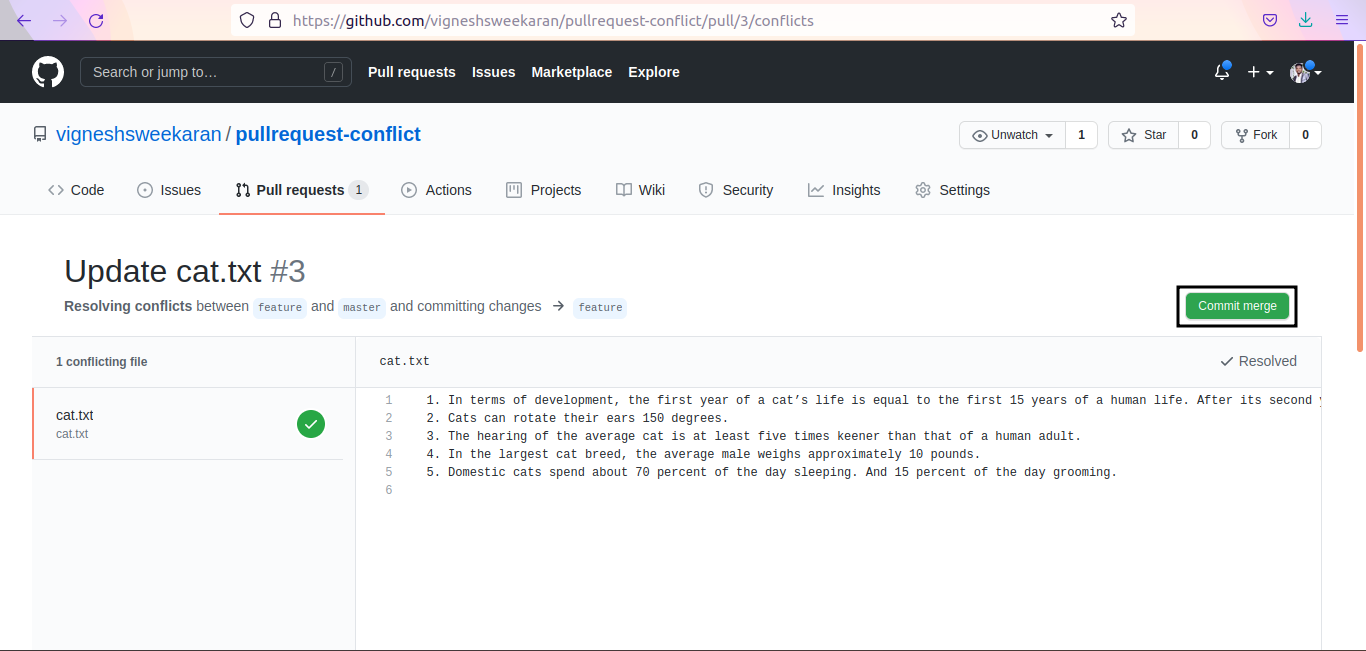Click the page's vertical scrollbar

[1360, 200]
